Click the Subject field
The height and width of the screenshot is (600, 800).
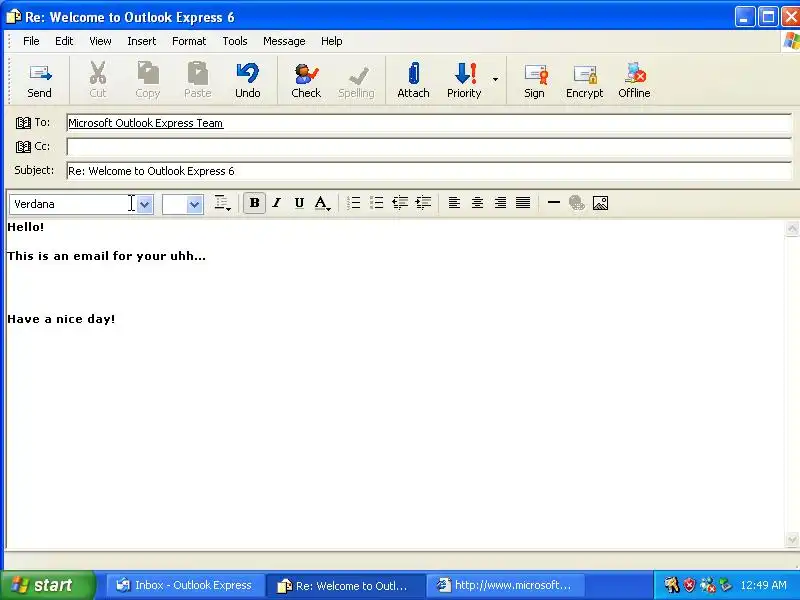(429, 171)
